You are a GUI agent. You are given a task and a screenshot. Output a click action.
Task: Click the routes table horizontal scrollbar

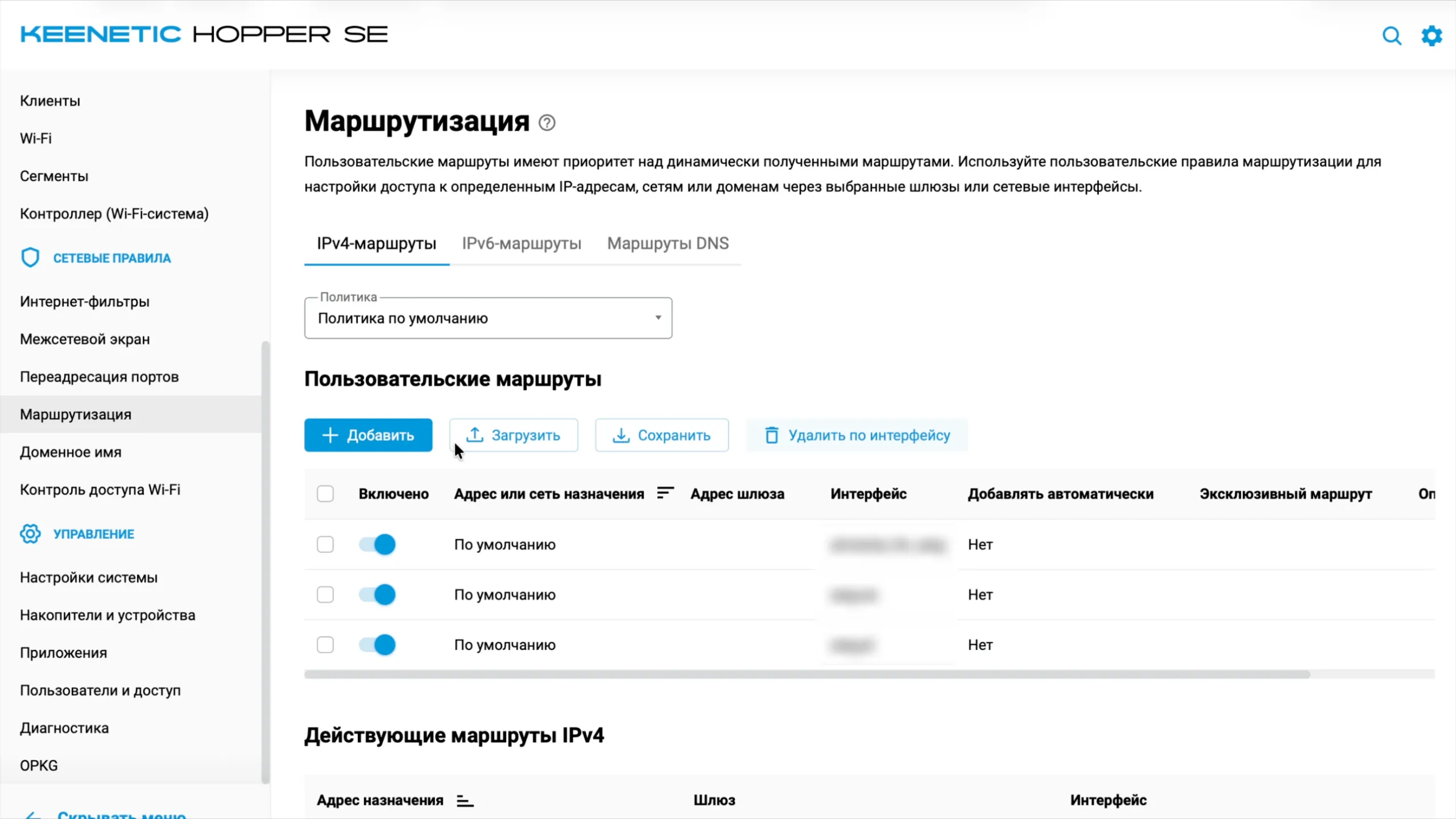[807, 675]
